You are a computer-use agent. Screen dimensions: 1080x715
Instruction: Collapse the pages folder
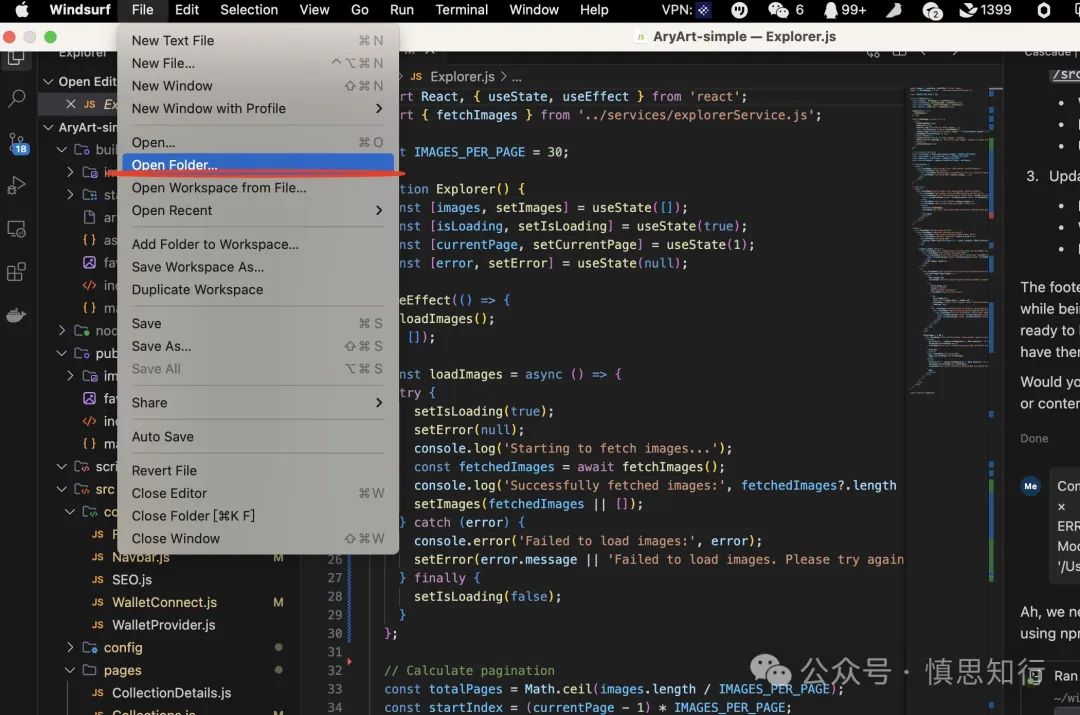tap(70, 670)
